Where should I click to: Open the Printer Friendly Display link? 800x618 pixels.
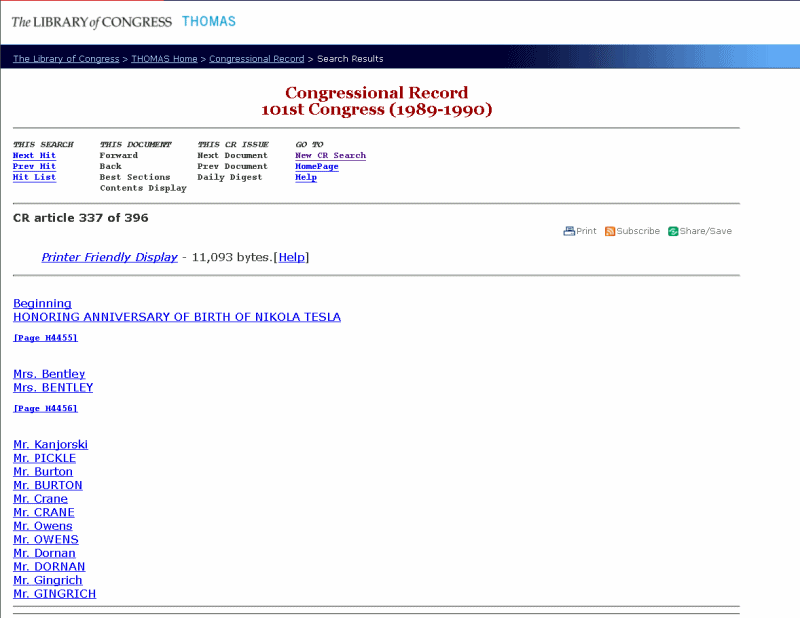click(x=109, y=258)
